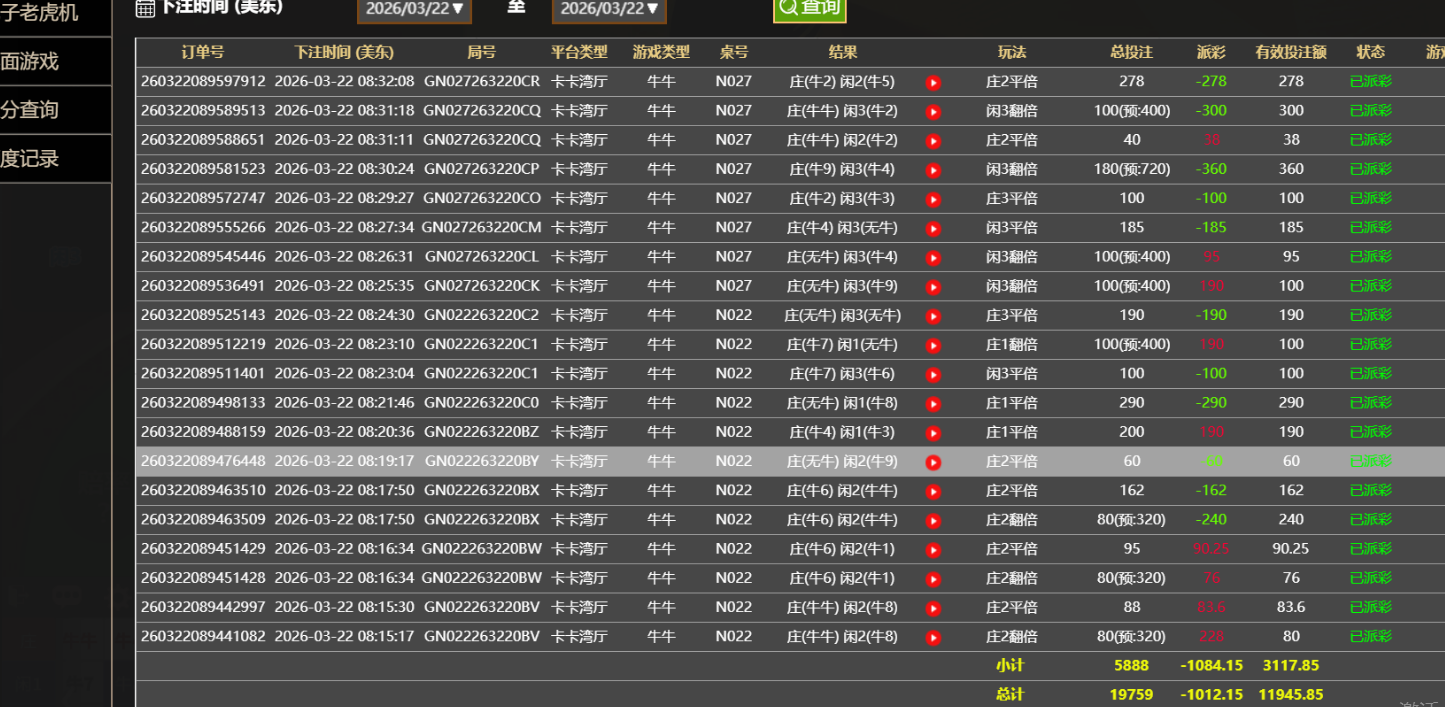Image resolution: width=1445 pixels, height=707 pixels.
Task: Play replay for order 260322089451429
Action: [x=933, y=550]
